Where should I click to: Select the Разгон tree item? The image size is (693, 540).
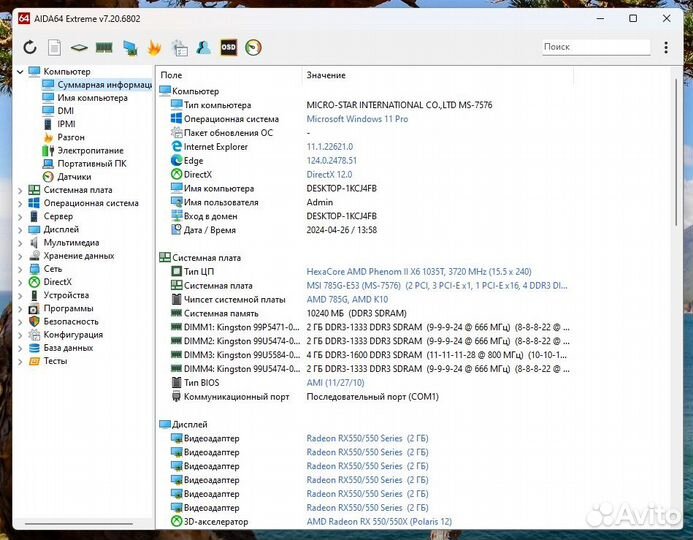[64, 137]
